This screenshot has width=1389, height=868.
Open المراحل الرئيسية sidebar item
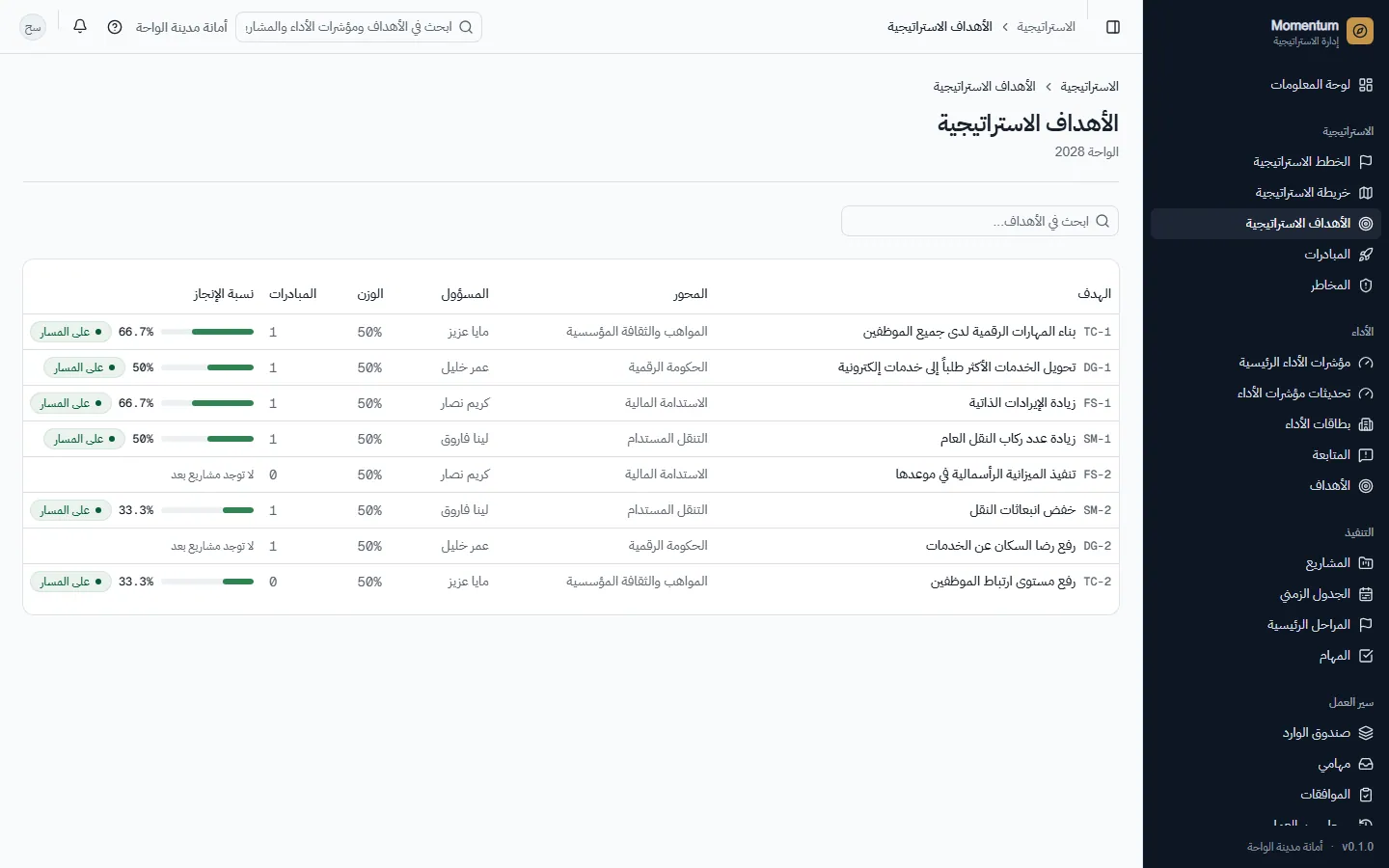point(1266,625)
